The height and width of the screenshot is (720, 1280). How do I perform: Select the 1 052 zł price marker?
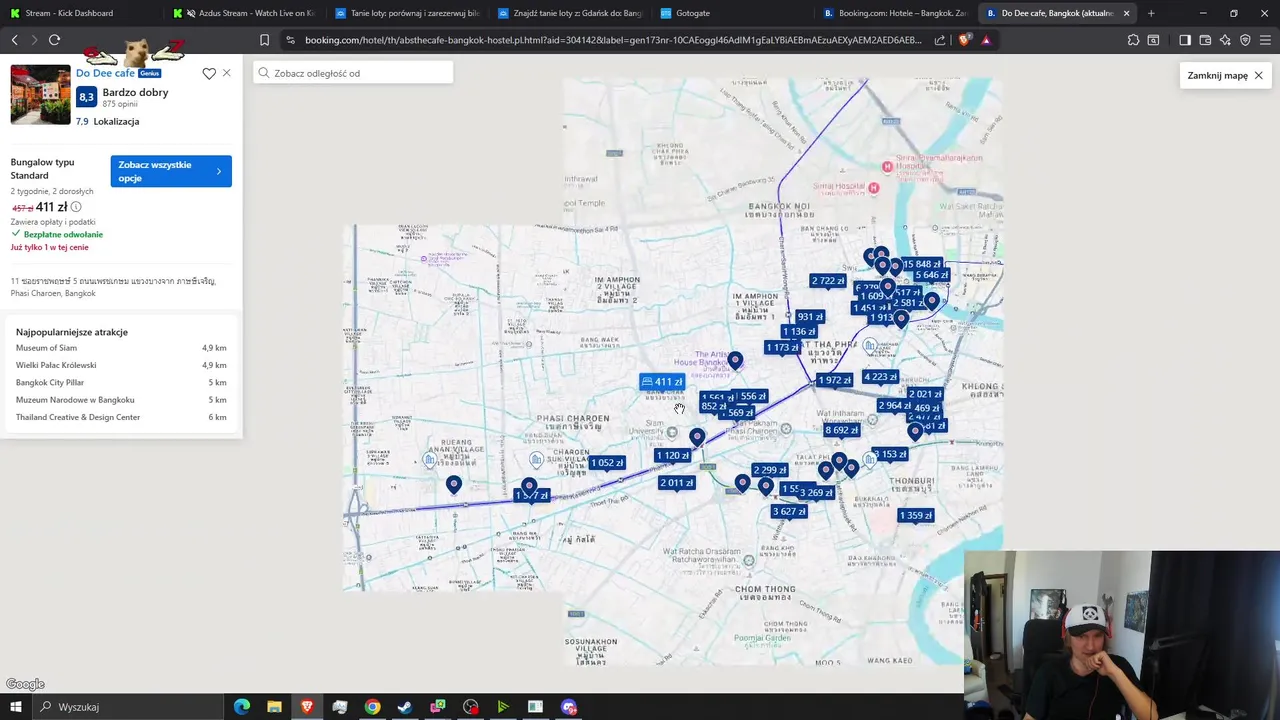607,463
